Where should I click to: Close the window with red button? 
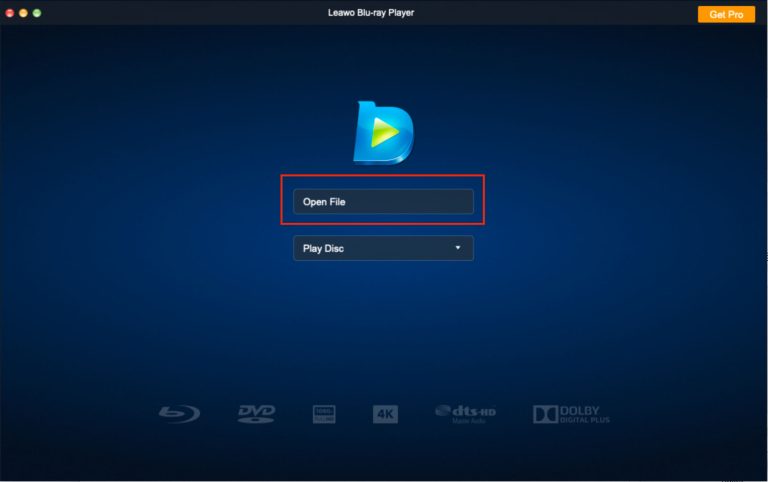pyautogui.click(x=10, y=13)
